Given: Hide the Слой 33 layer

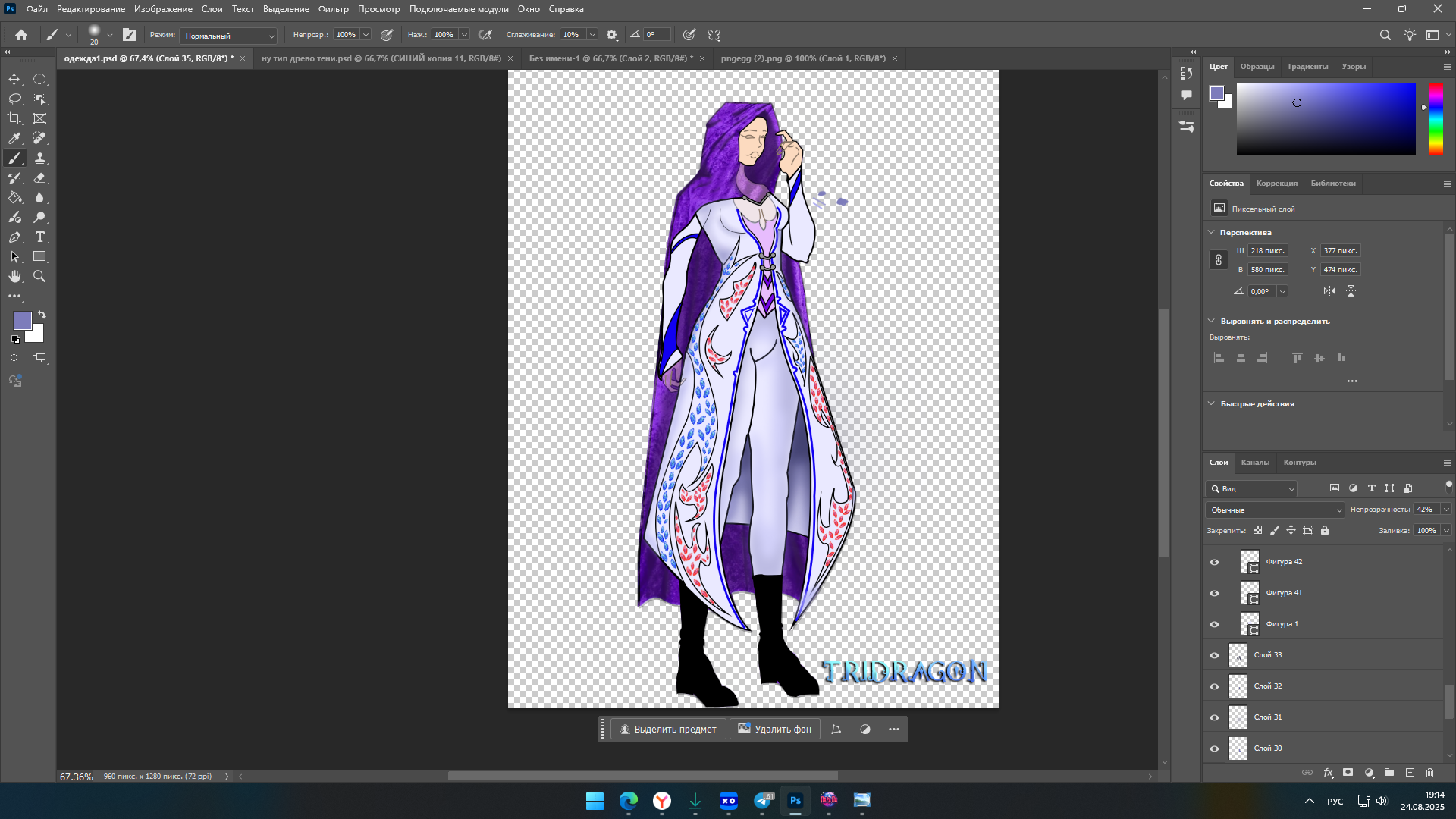Looking at the screenshot, I should [1214, 655].
